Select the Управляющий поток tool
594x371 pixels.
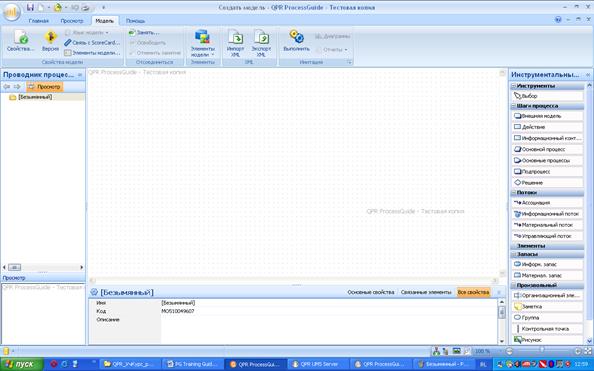click(547, 236)
